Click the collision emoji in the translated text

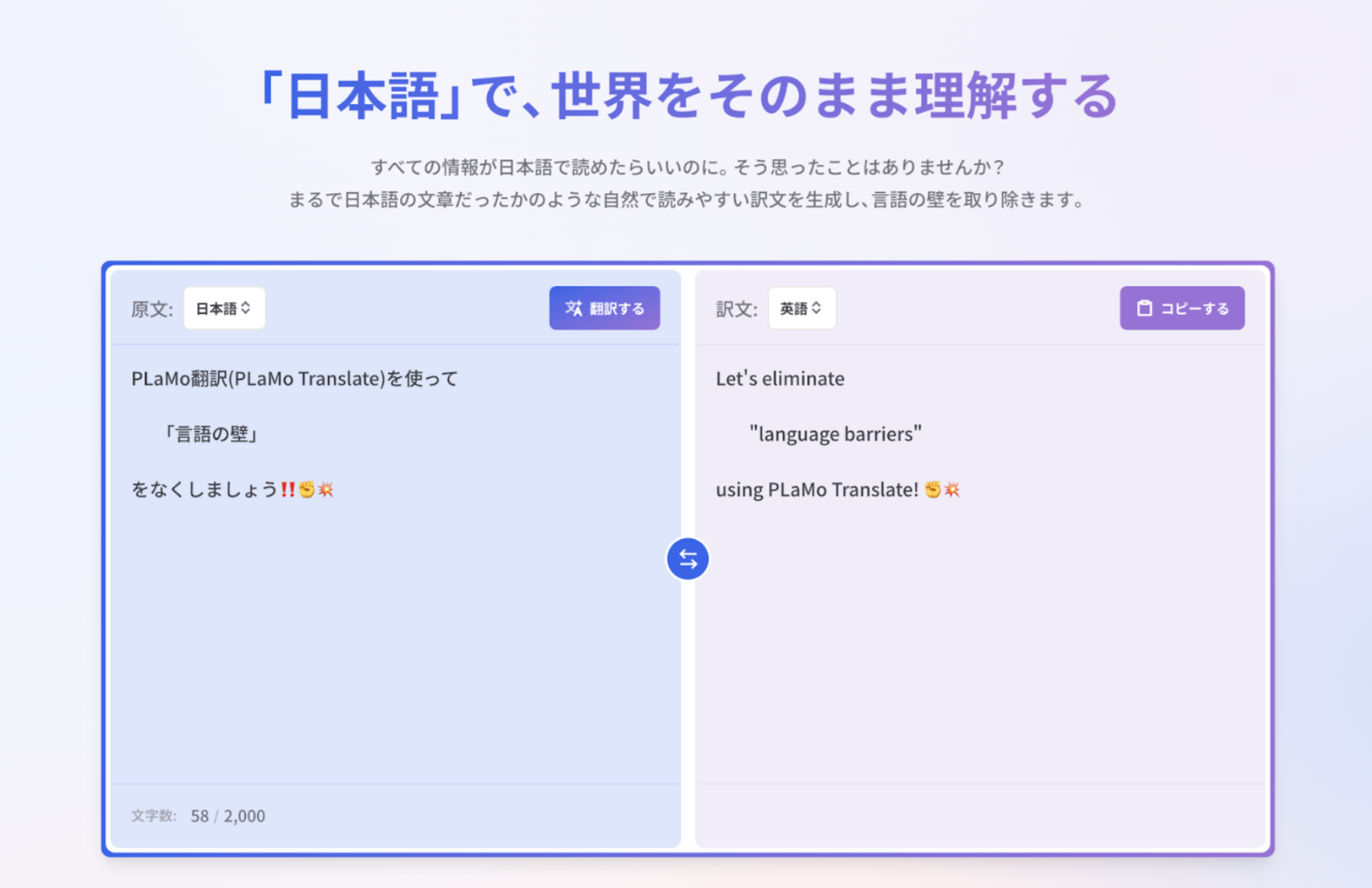952,489
